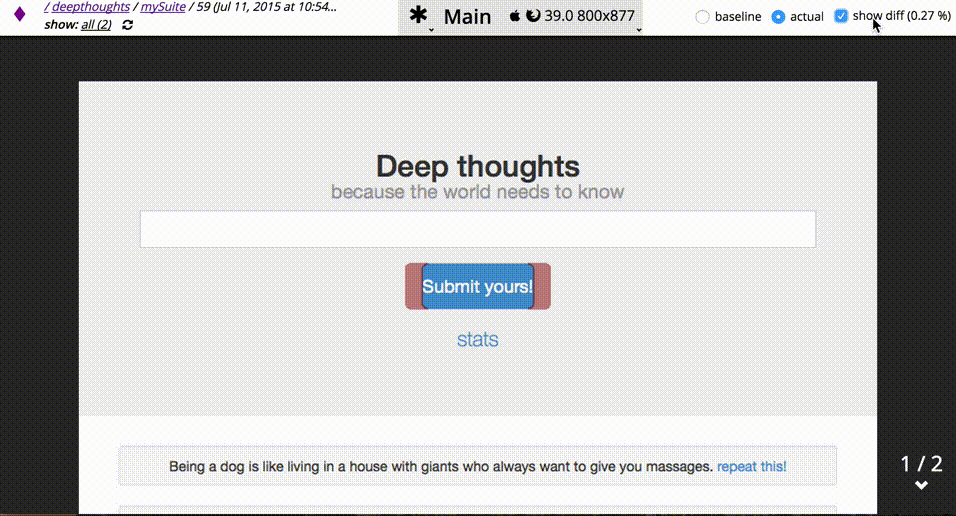Select the baseline radio button
This screenshot has width=956, height=516.
702,17
